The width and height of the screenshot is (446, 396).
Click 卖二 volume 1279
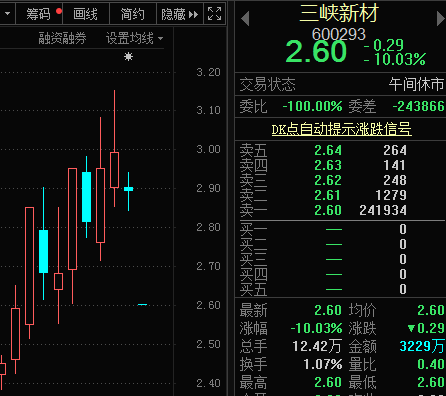pos(391,195)
